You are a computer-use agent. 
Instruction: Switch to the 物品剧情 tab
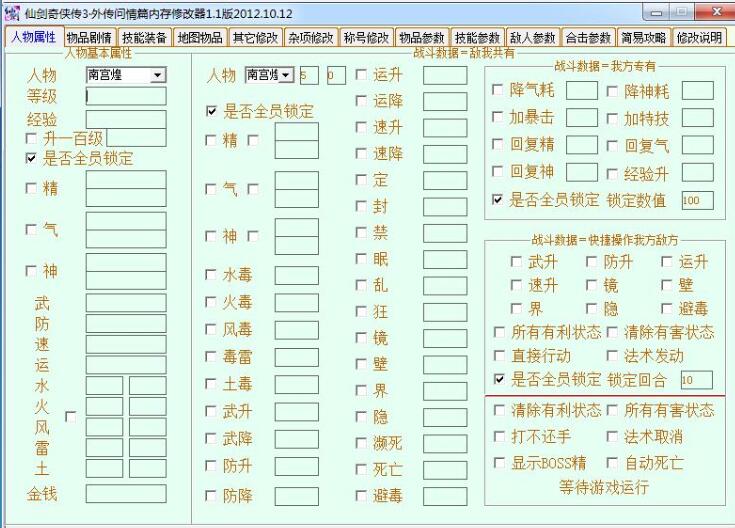[x=89, y=37]
